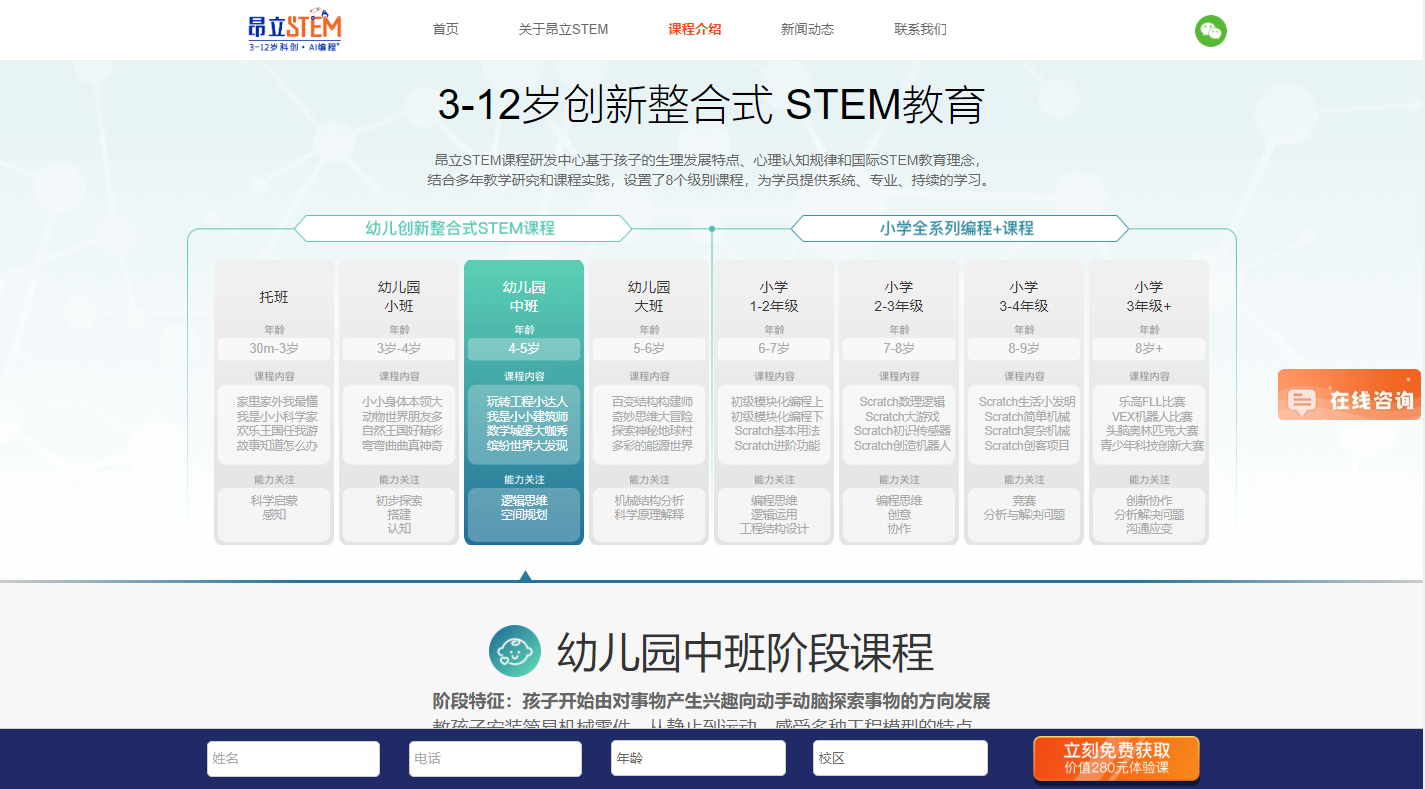Select 课程介绍 navigation item
The image size is (1425, 789).
[x=695, y=29]
